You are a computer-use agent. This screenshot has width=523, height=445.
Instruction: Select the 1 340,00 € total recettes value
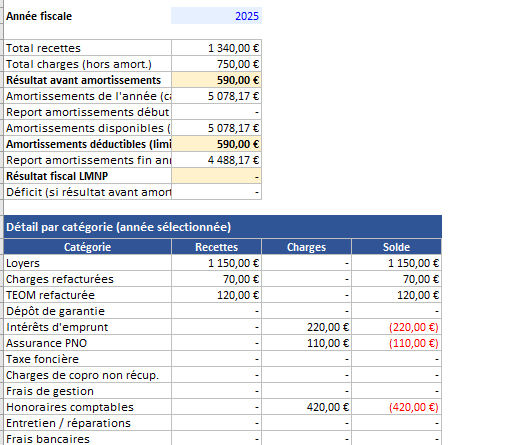point(216,48)
